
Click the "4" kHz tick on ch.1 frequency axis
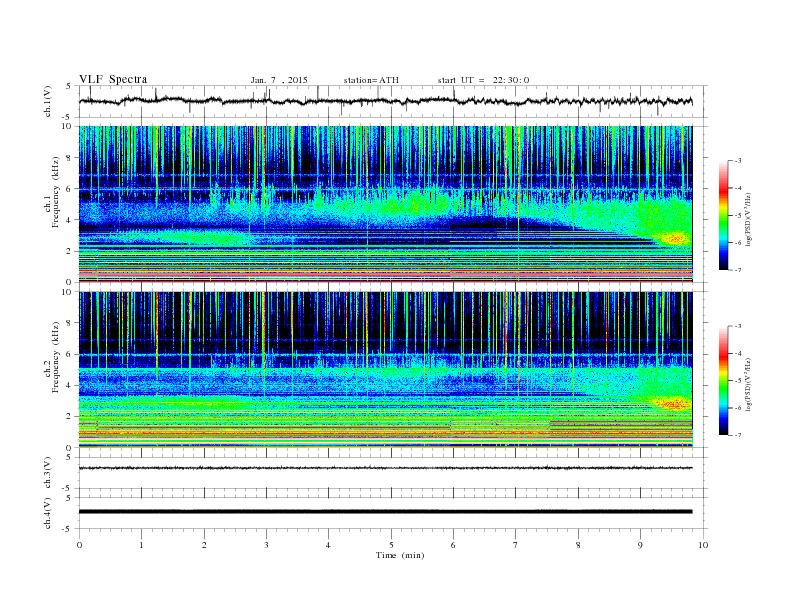pyautogui.click(x=69, y=220)
